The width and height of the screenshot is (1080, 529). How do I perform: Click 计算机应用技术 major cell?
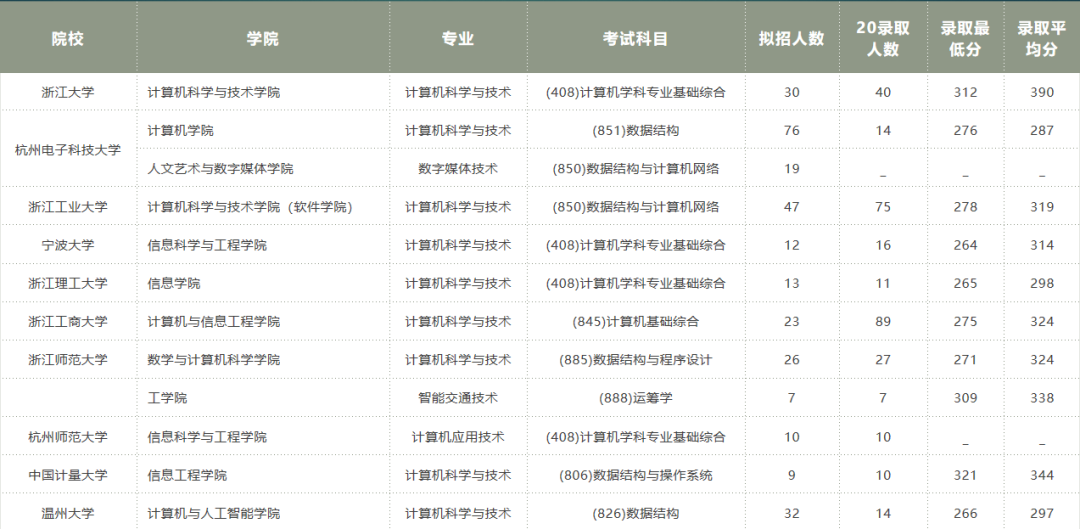tap(458, 437)
